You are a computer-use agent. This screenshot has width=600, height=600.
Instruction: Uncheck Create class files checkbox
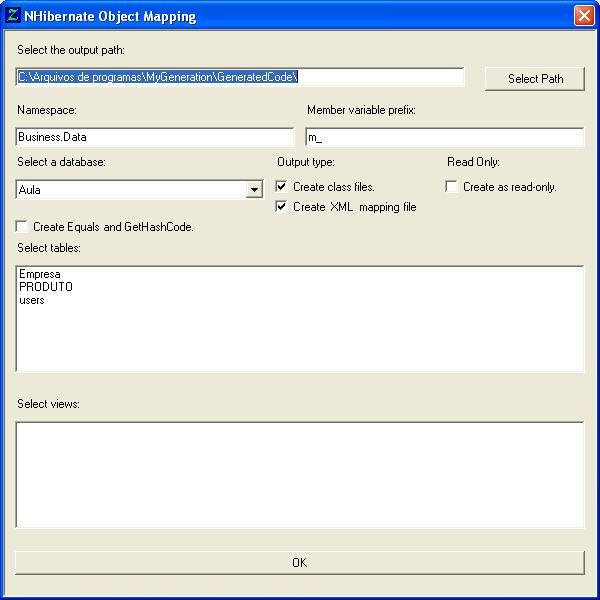click(281, 186)
